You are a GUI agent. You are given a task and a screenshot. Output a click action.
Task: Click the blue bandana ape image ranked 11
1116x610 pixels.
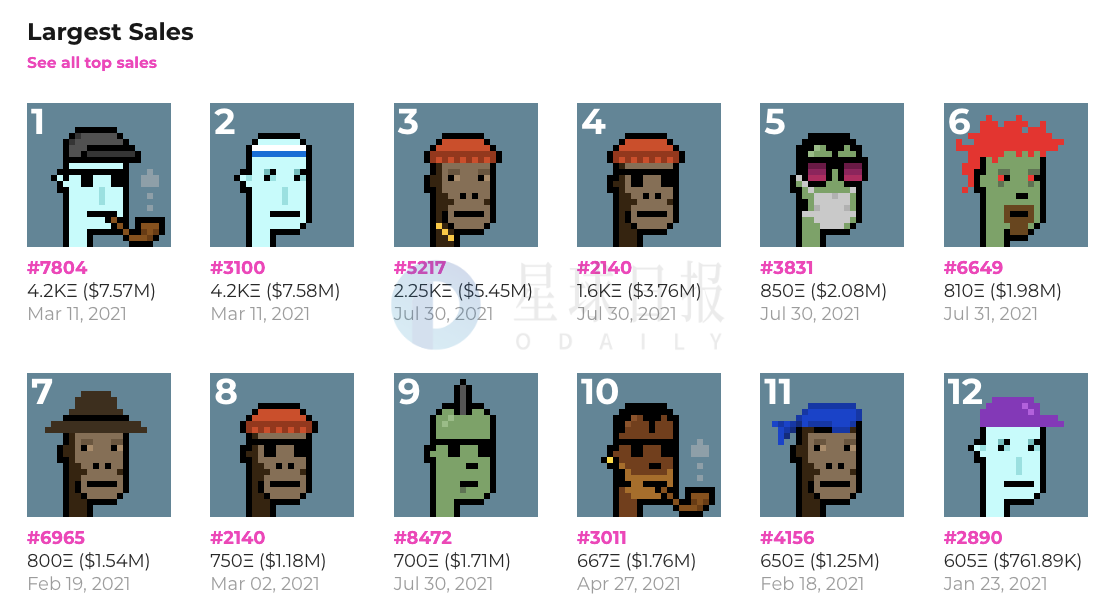832,445
